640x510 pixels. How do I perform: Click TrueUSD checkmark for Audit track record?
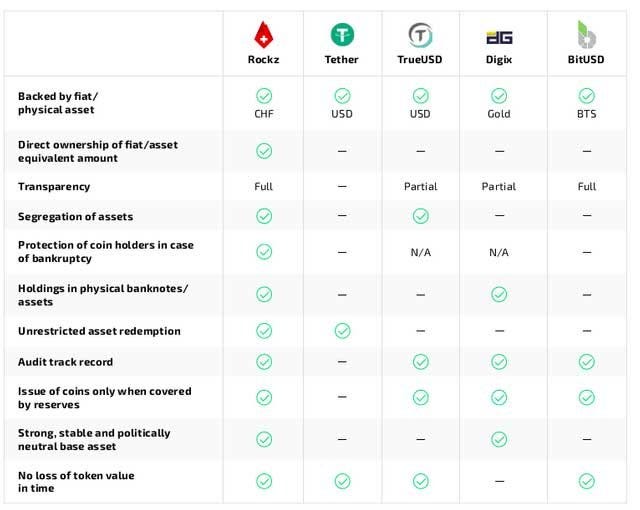click(420, 362)
